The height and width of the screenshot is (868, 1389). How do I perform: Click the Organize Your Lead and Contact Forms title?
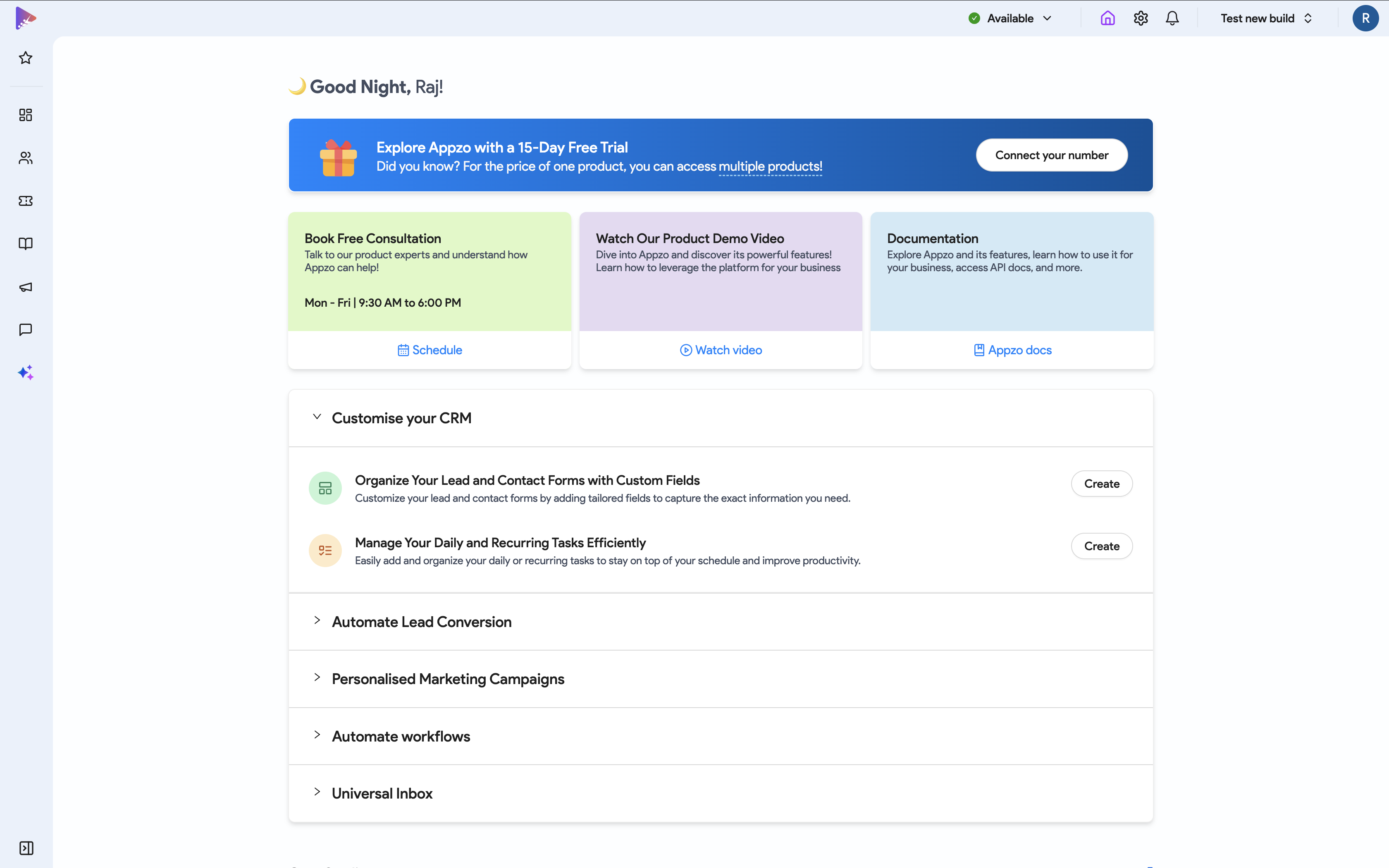pos(527,480)
